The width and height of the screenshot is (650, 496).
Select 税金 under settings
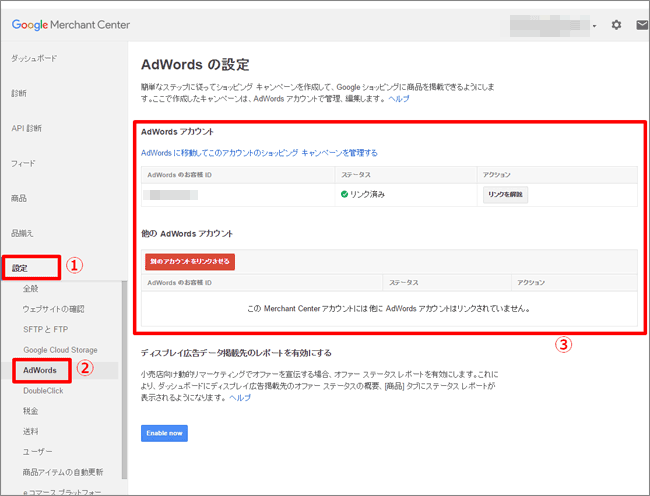tap(31, 411)
